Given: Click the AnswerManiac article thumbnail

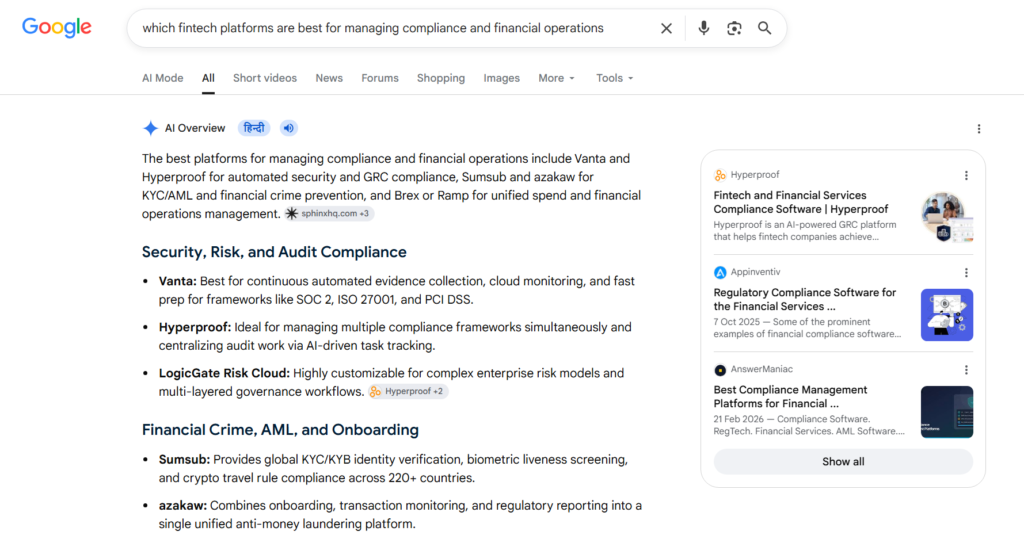Looking at the screenshot, I should click(947, 412).
